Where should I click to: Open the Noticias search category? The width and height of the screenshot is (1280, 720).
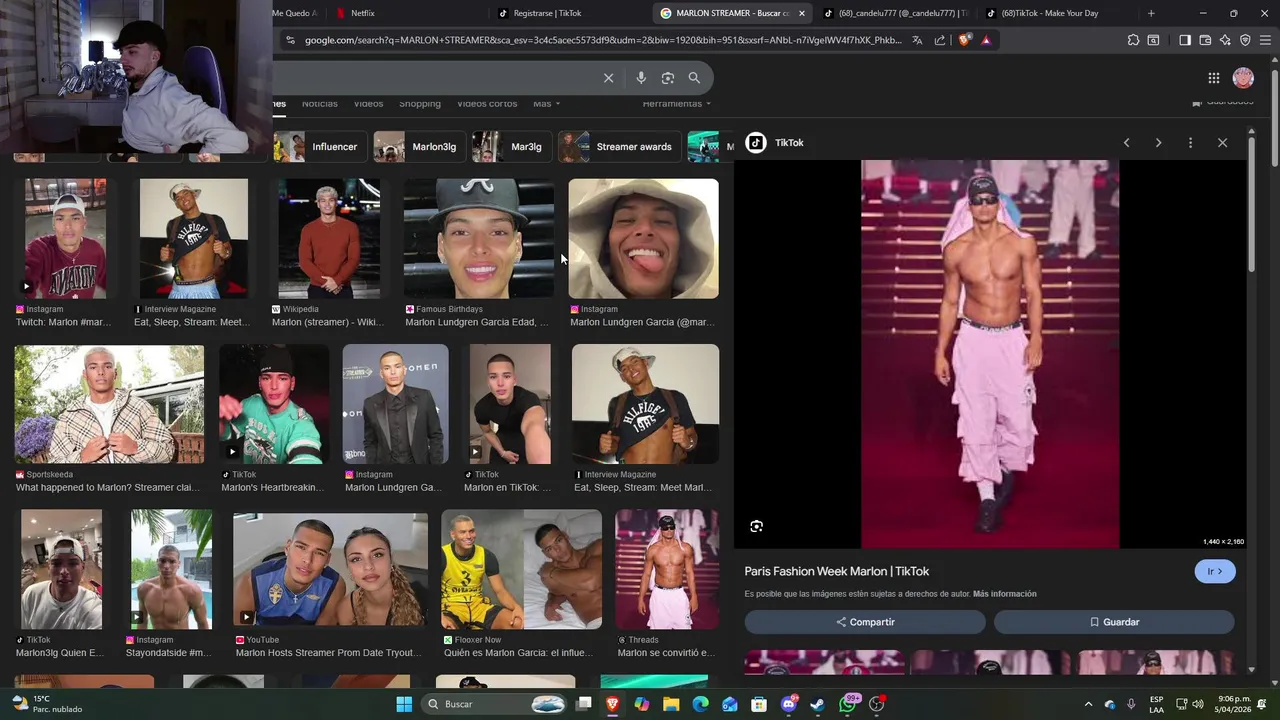coord(320,104)
